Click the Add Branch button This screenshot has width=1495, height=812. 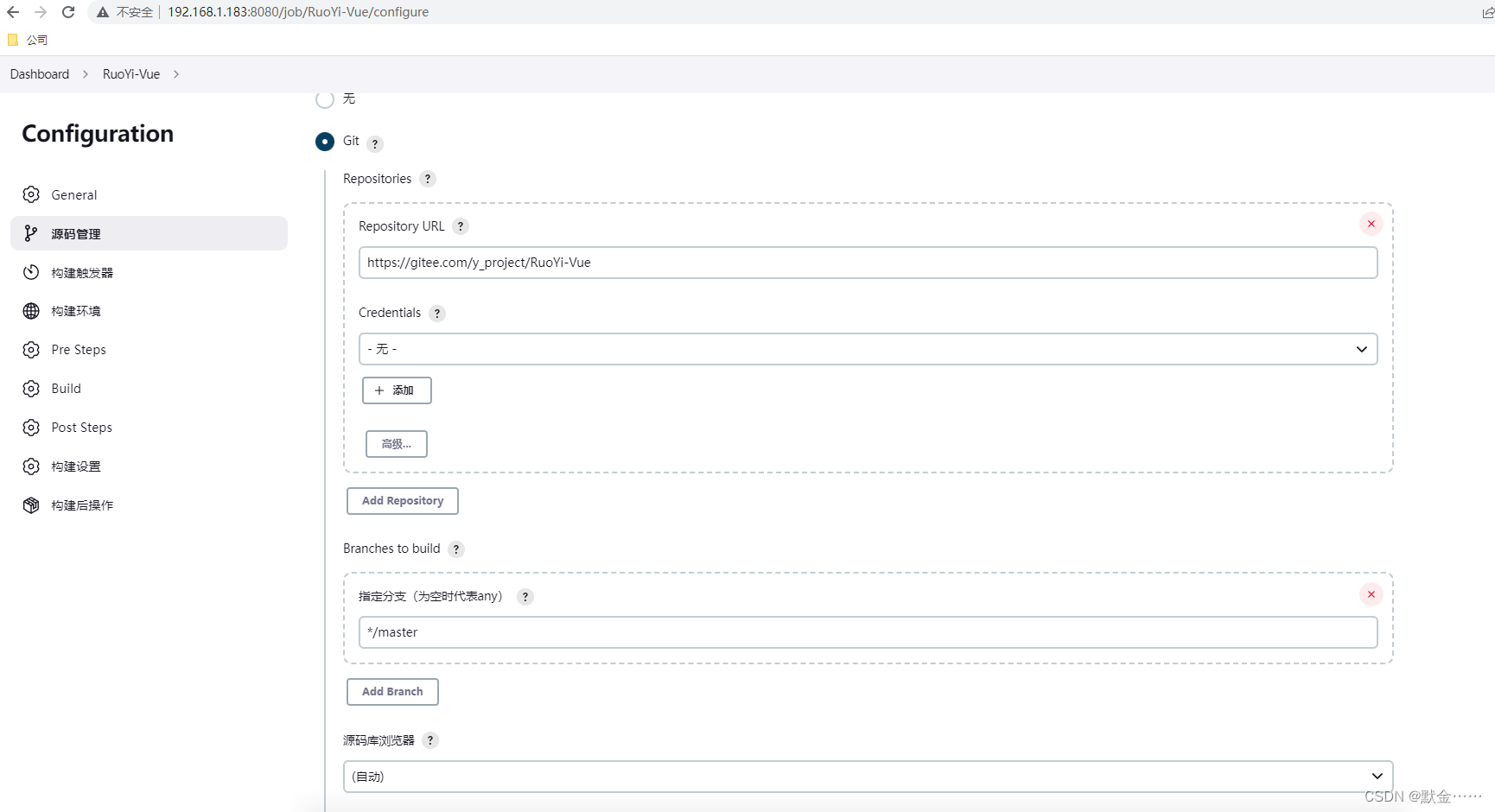click(392, 692)
